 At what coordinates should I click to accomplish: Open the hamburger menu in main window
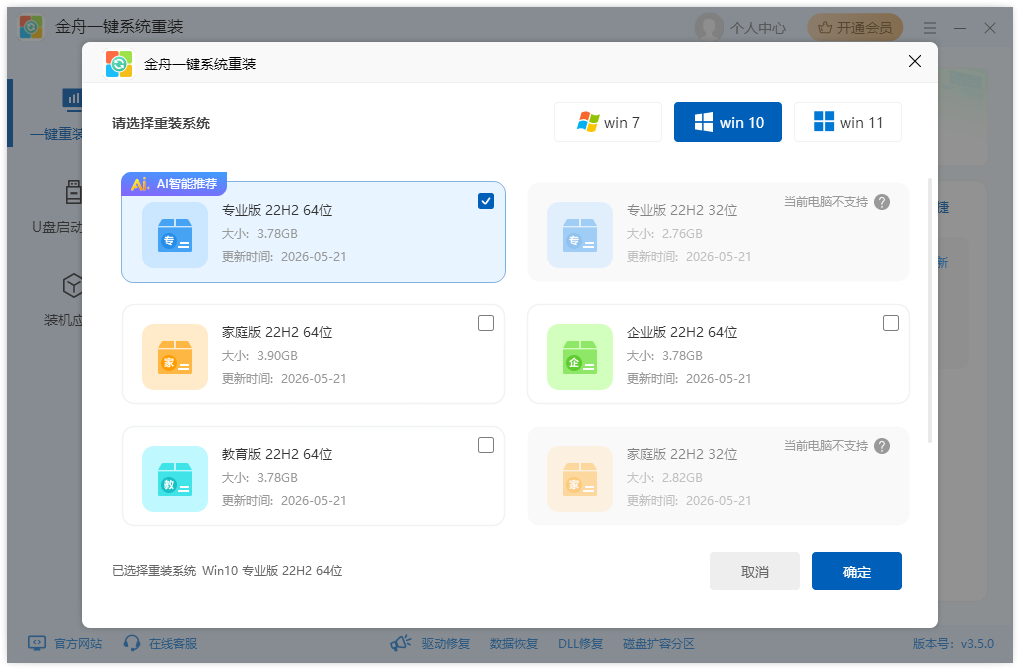tap(930, 28)
